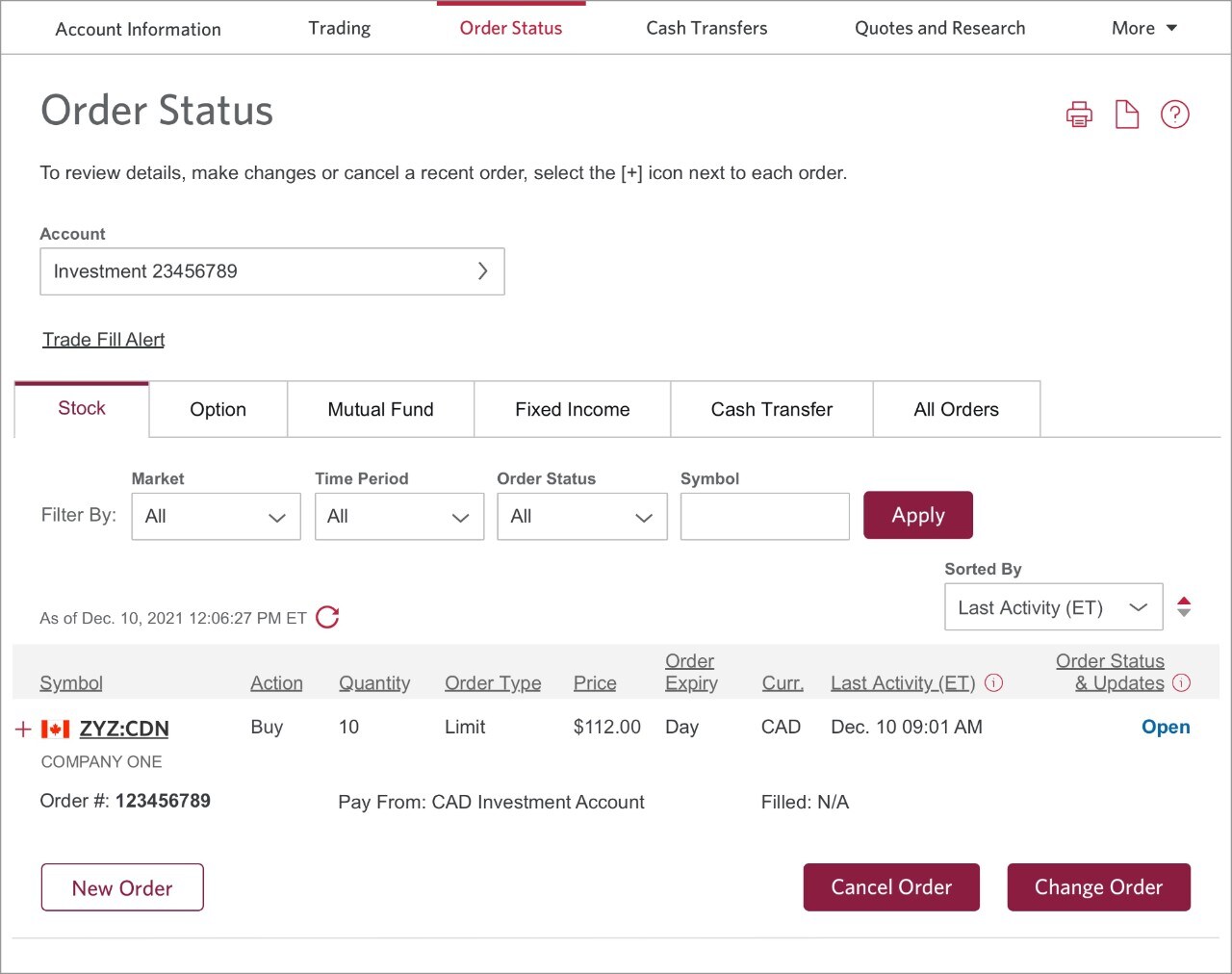
Task: Print the Order Status page
Action: coord(1079,115)
